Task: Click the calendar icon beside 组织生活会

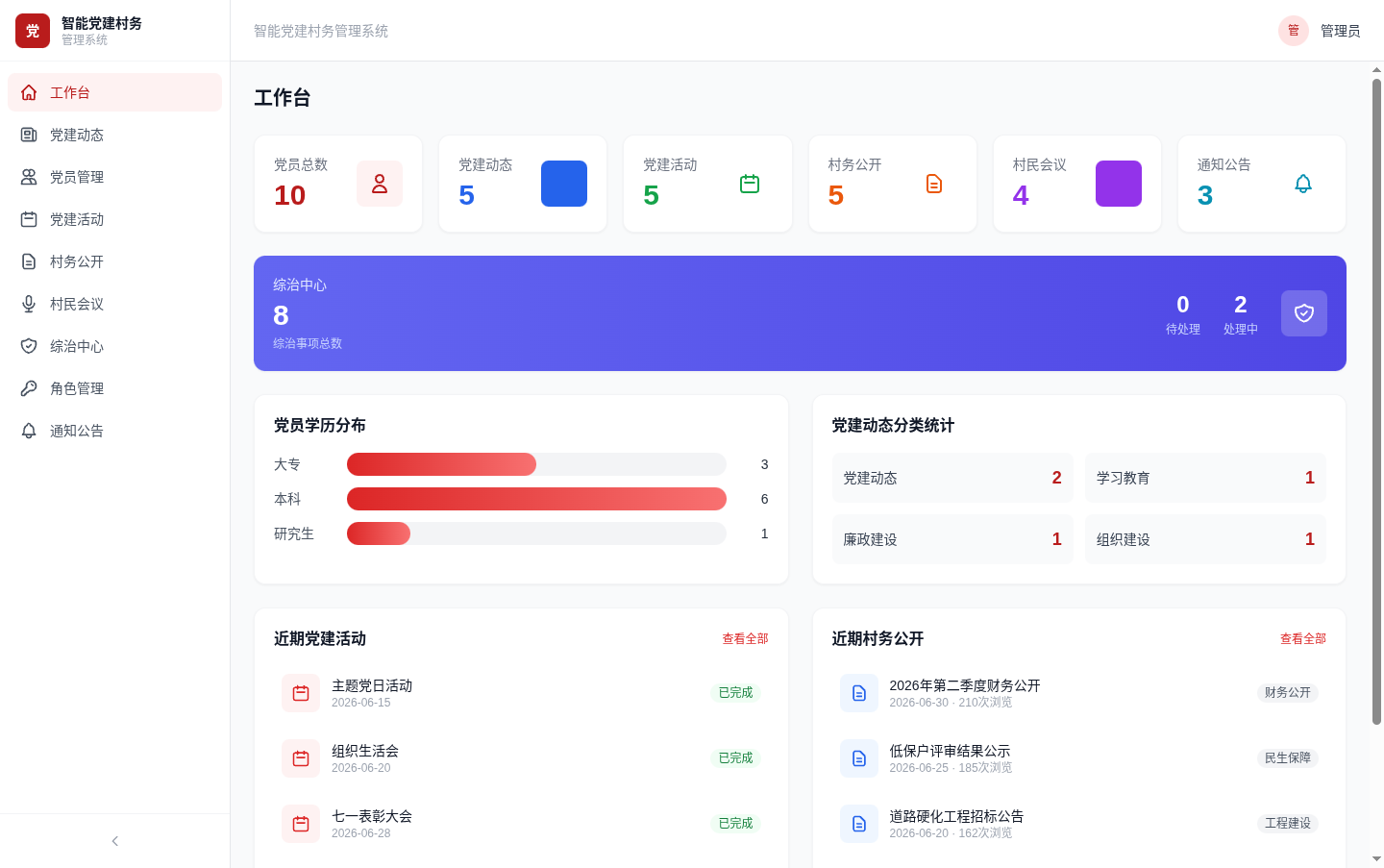Action: pos(301,758)
